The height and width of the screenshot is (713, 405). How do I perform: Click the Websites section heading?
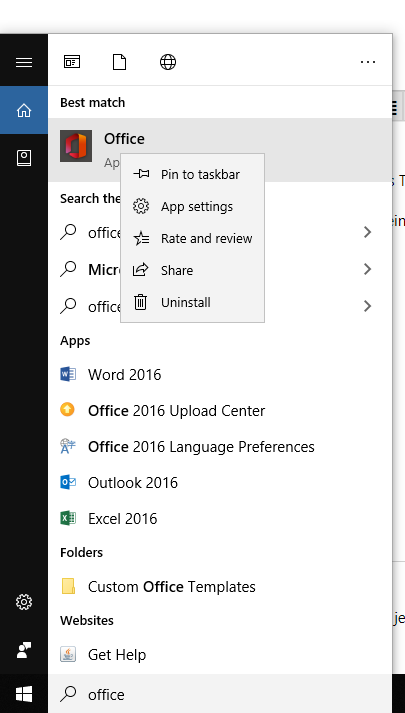[x=87, y=620]
